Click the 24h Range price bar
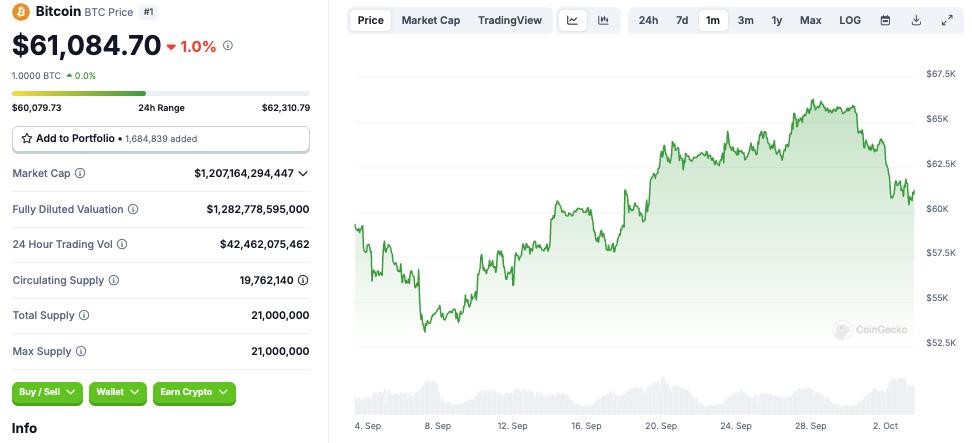 pyautogui.click(x=161, y=94)
